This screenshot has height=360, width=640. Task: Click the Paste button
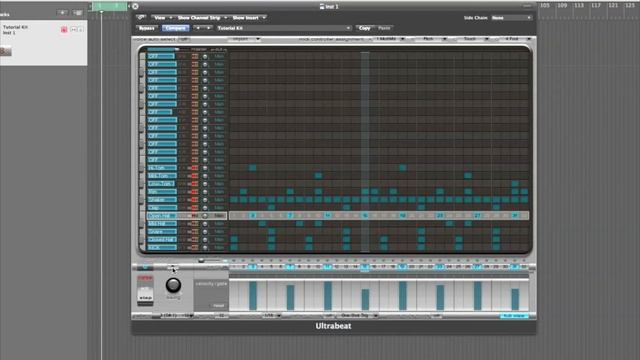tap(384, 28)
